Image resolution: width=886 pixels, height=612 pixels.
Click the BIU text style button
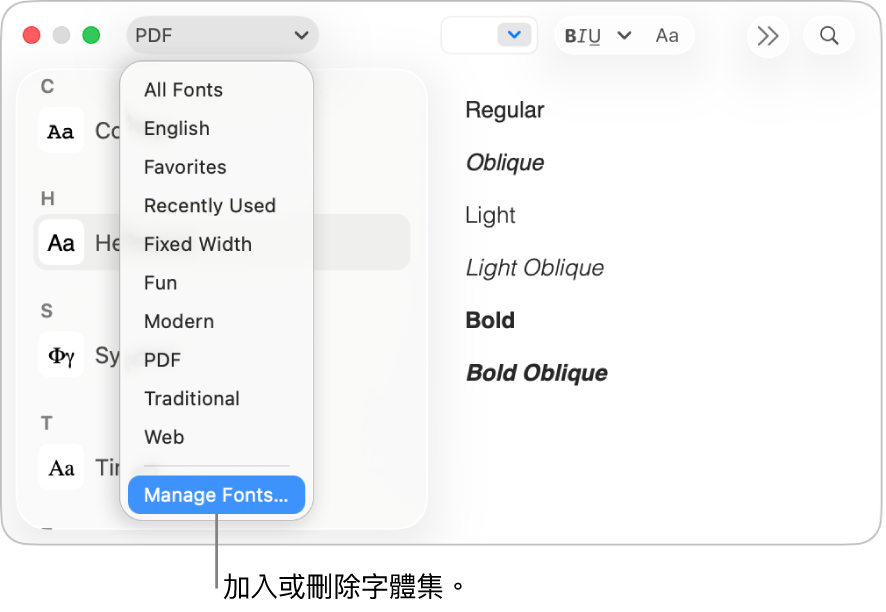[583, 36]
